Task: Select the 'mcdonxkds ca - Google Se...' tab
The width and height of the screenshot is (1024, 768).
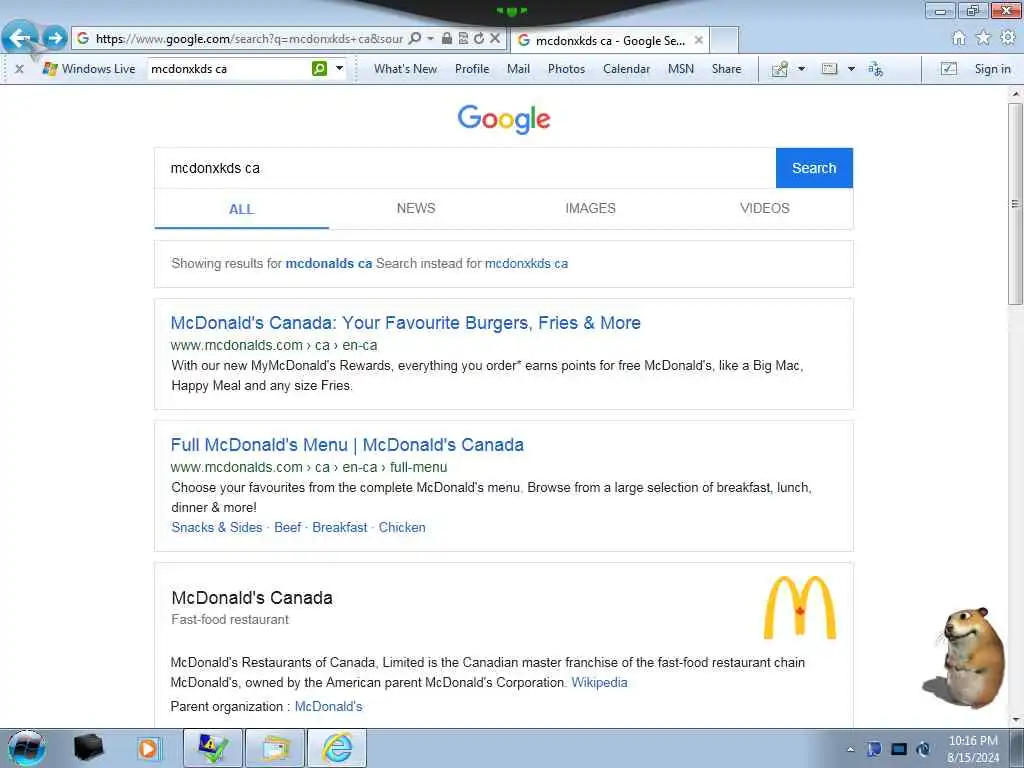Action: 609,40
